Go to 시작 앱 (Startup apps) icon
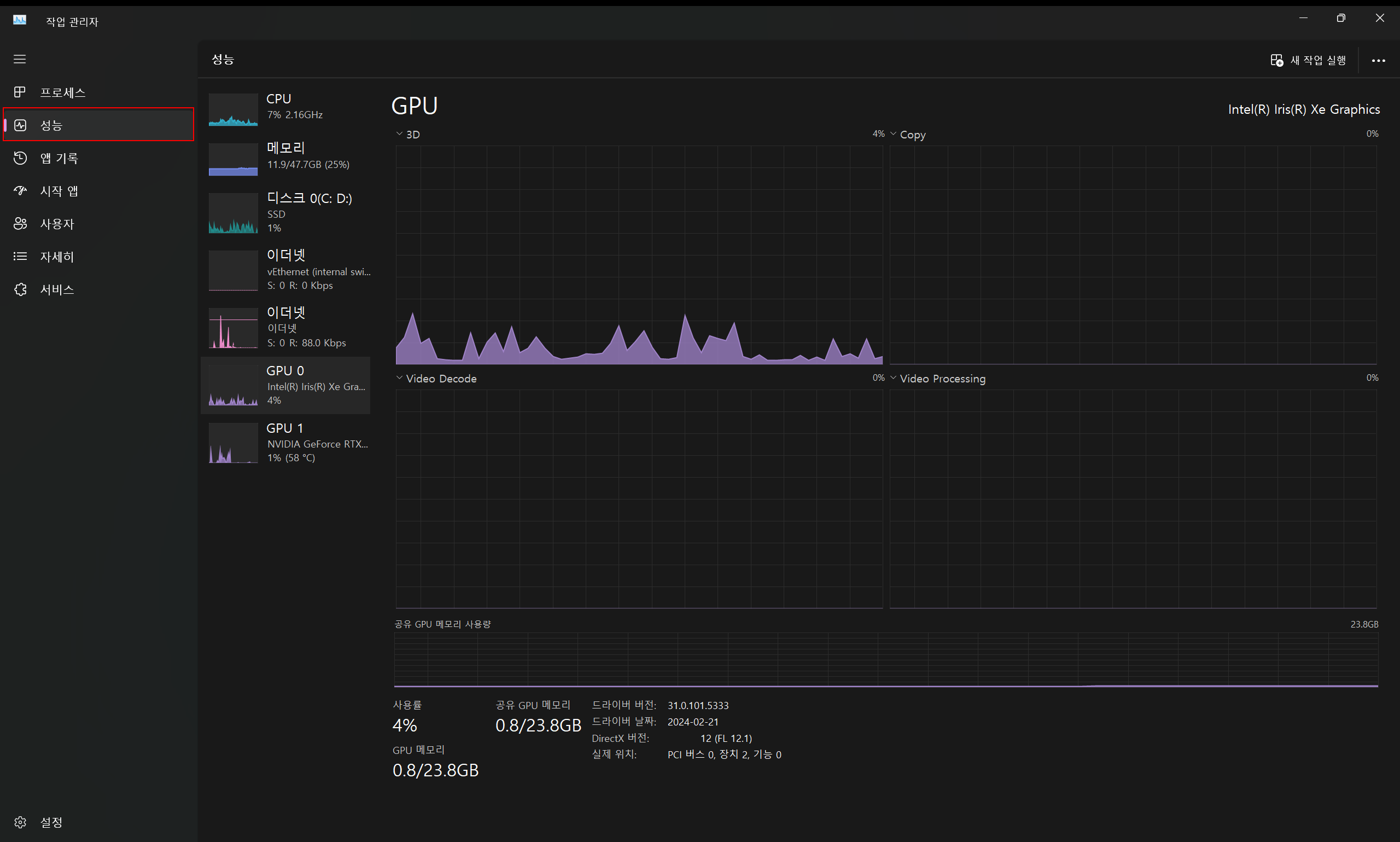The width and height of the screenshot is (1400, 842). point(20,190)
